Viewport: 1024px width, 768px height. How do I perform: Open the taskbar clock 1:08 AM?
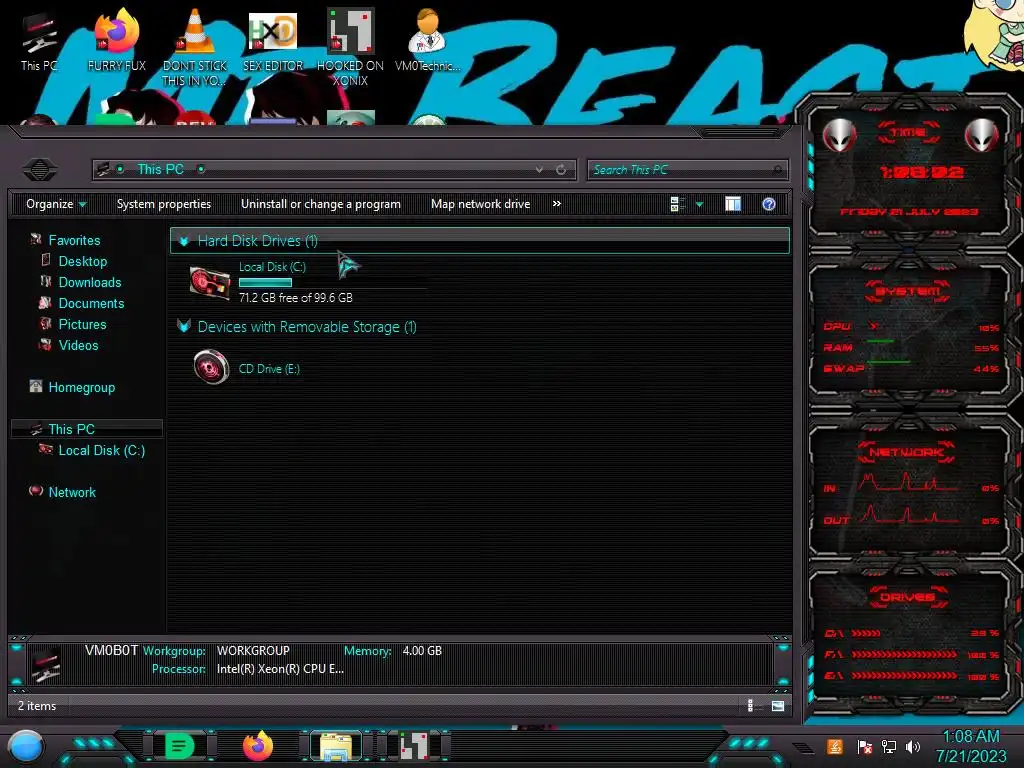(x=970, y=746)
